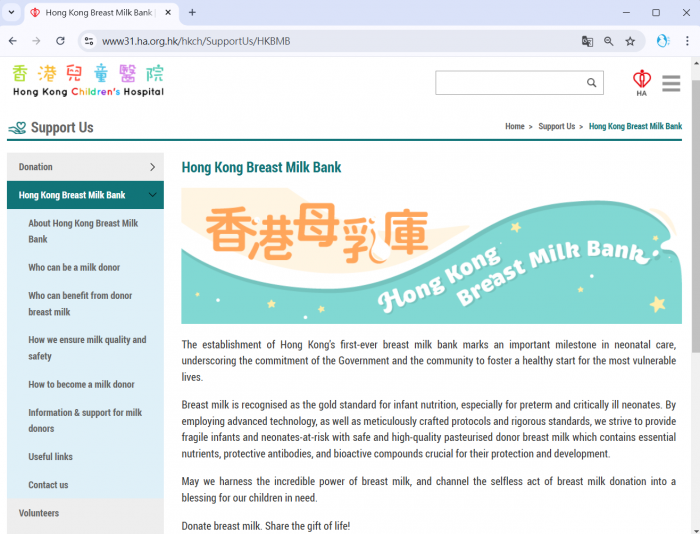The height and width of the screenshot is (534, 700).
Task: Maximize the browser window
Action: pos(656,13)
